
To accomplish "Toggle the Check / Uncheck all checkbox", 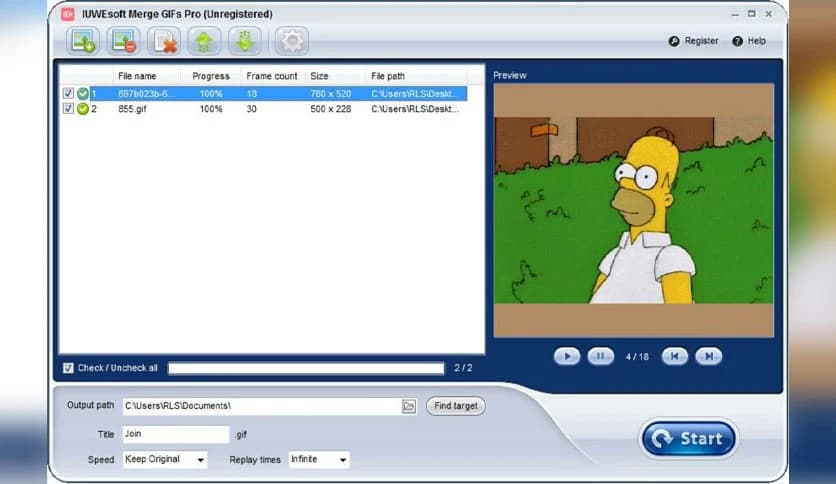I will (68, 368).
